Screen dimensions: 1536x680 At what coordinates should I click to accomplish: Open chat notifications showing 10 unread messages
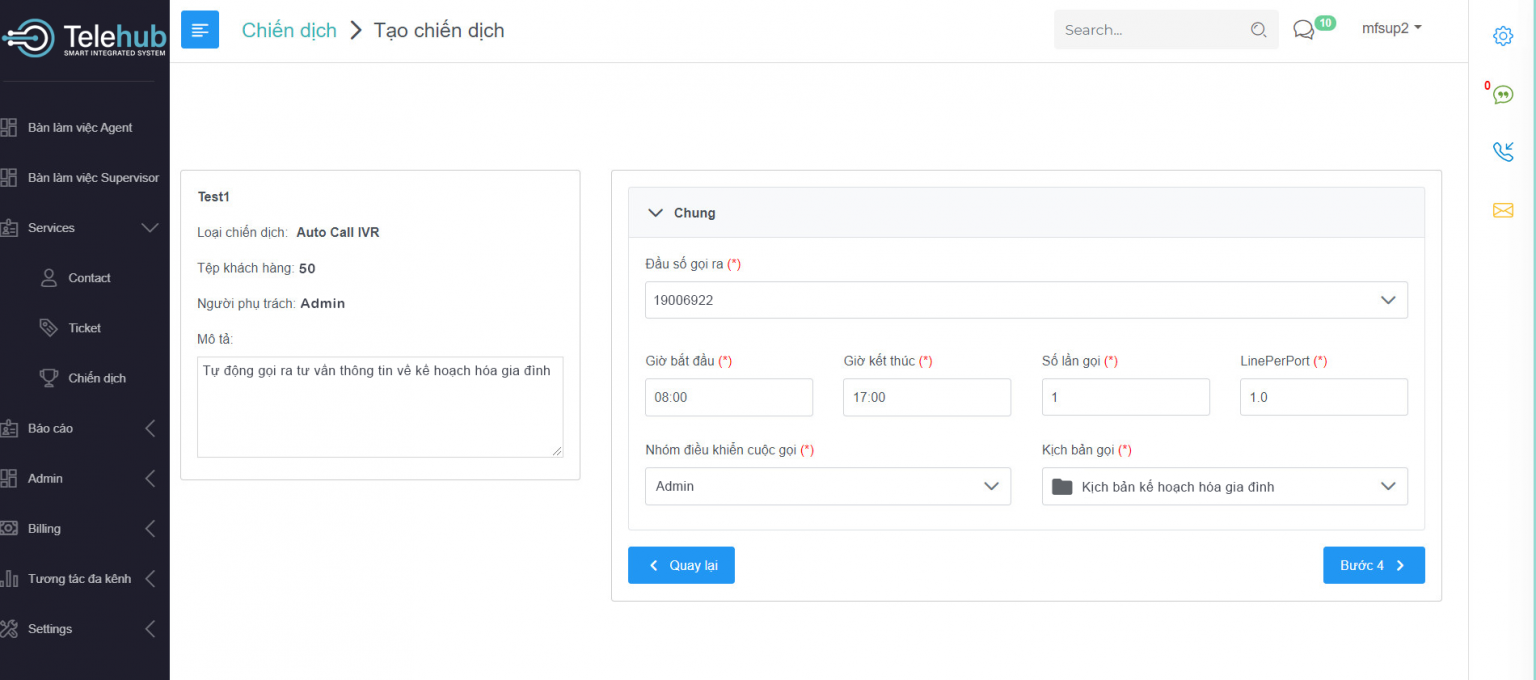click(x=1303, y=29)
